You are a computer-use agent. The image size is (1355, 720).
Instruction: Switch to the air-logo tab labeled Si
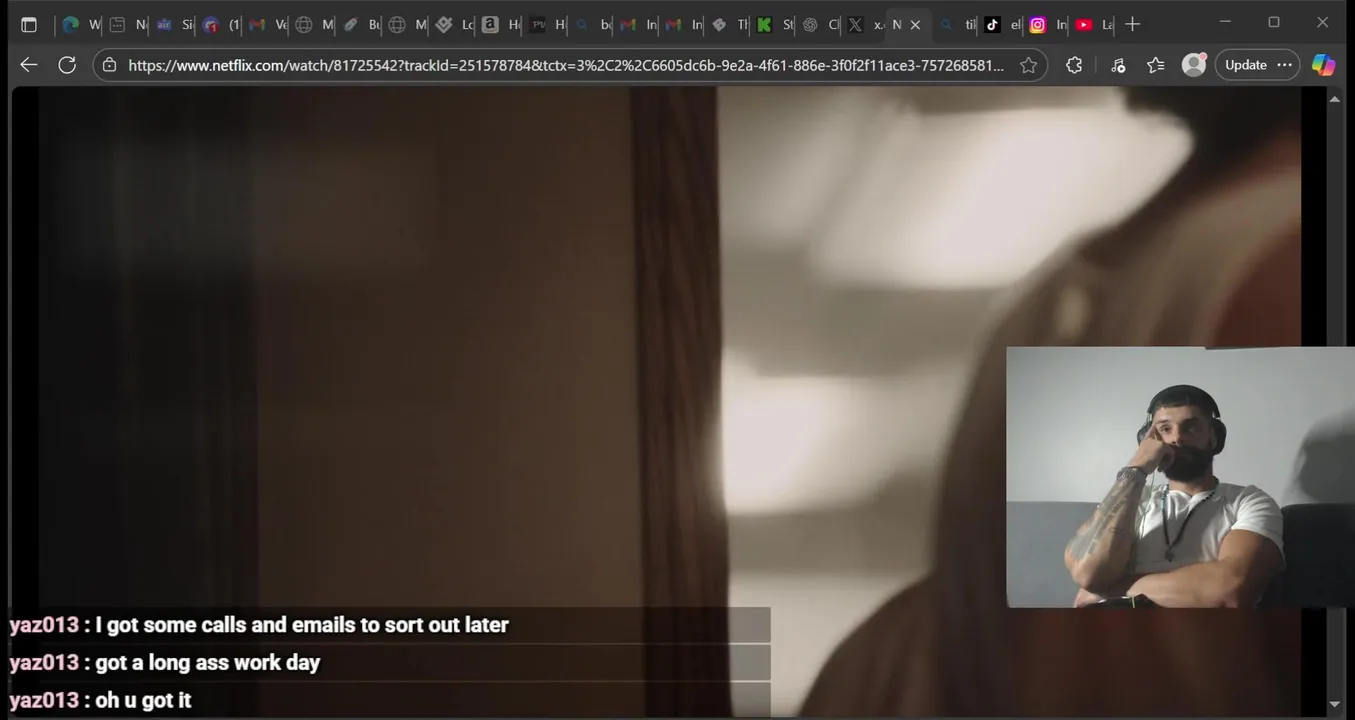[174, 25]
